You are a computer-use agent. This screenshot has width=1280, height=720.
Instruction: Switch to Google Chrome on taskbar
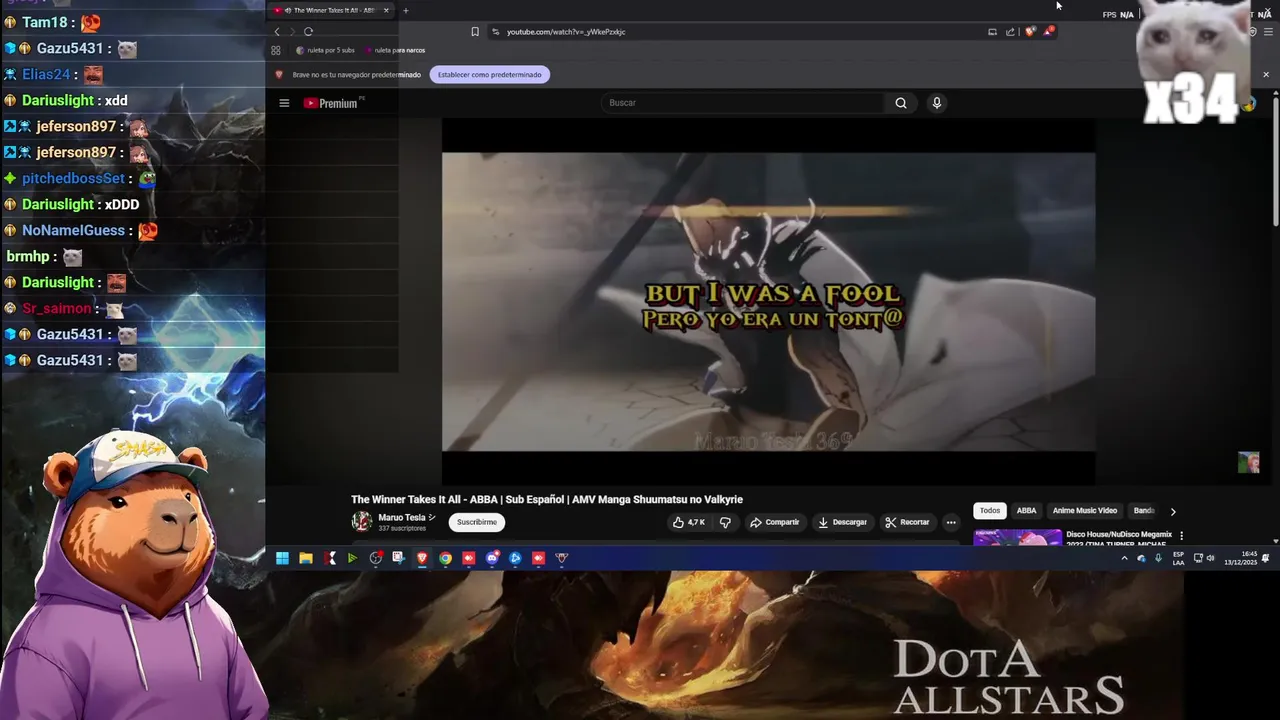point(445,558)
